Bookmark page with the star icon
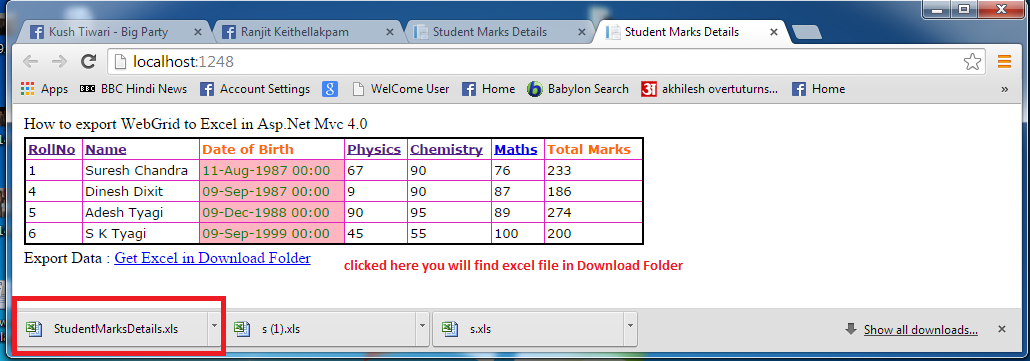Screen dimensions: 1030x361 [x=972, y=62]
